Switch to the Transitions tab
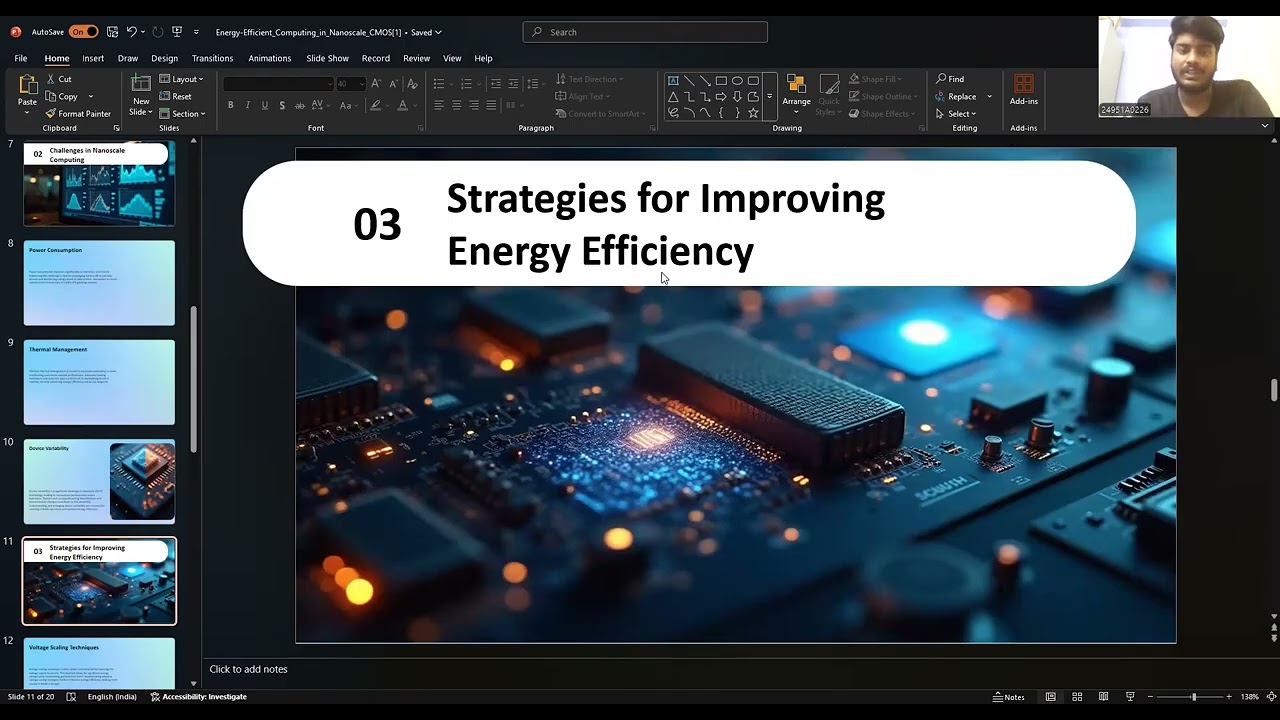The width and height of the screenshot is (1280, 720). point(212,58)
